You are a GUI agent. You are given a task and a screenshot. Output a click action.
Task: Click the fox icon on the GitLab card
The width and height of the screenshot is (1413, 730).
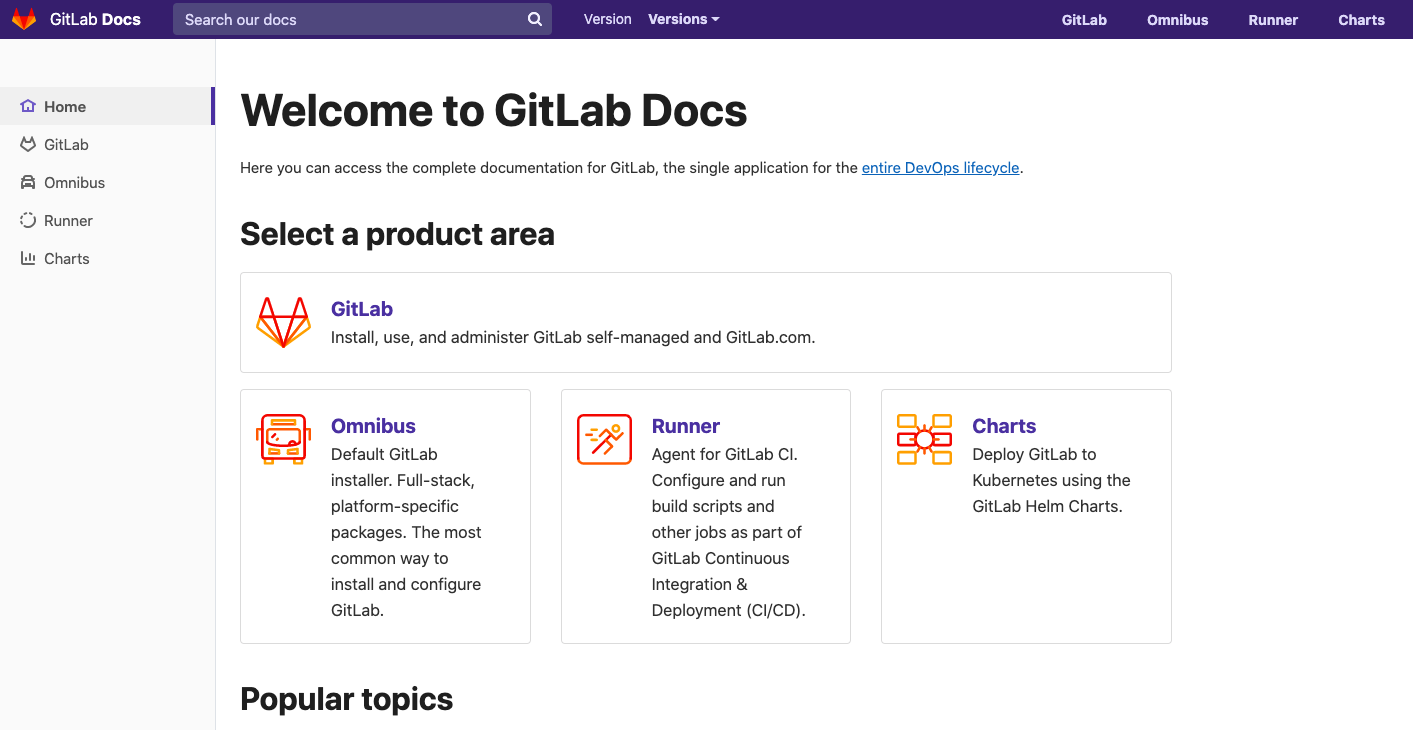point(283,321)
